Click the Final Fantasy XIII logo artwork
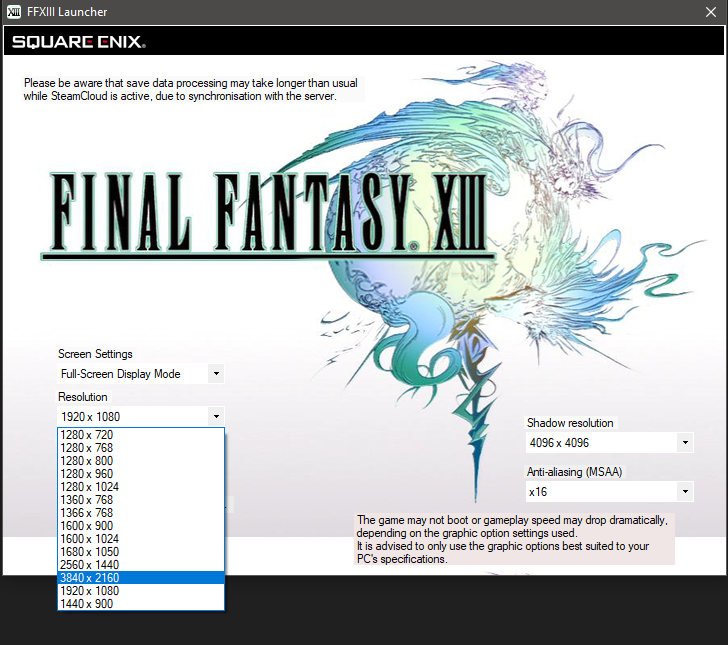This screenshot has width=728, height=645. 268,215
